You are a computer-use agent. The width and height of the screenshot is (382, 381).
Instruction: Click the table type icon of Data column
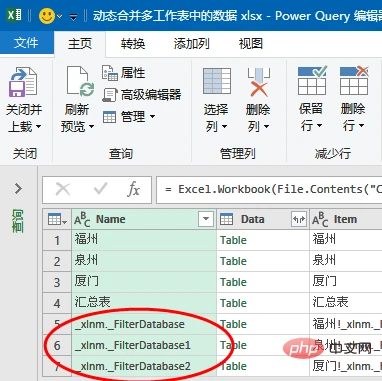click(x=227, y=220)
